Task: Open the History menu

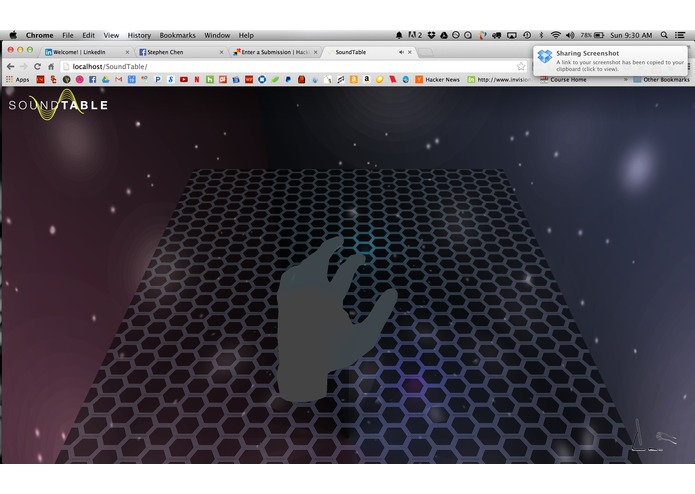Action: pyautogui.click(x=139, y=35)
